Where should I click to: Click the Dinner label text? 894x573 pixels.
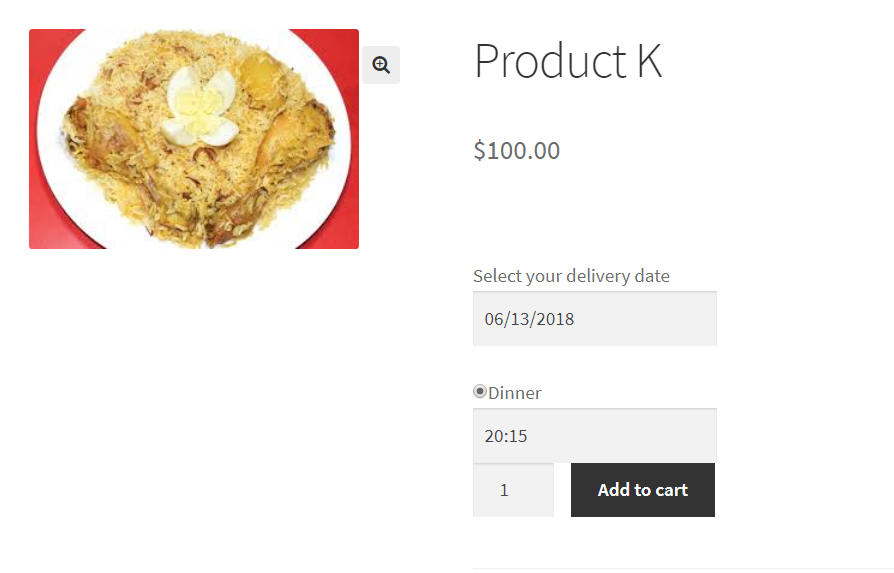[x=515, y=393]
